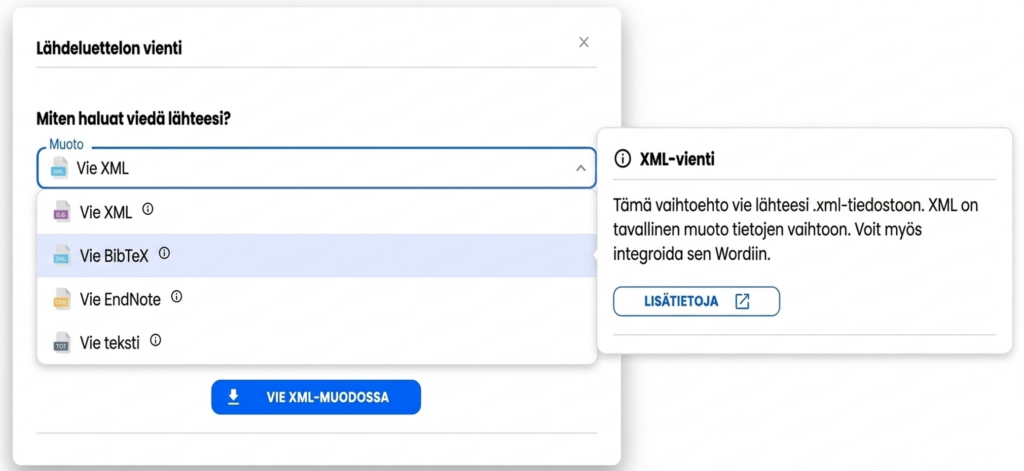Click the download arrow icon on export button

[233, 397]
